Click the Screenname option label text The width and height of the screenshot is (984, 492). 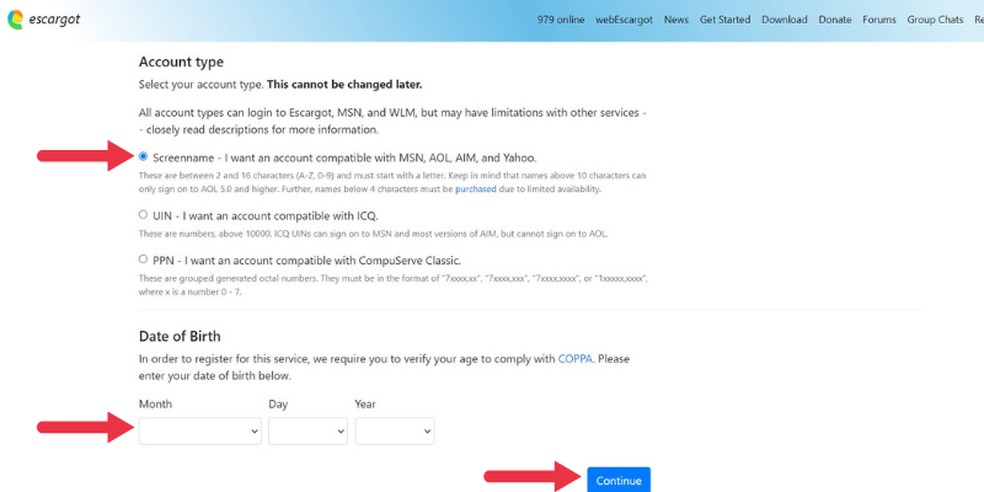(345, 158)
